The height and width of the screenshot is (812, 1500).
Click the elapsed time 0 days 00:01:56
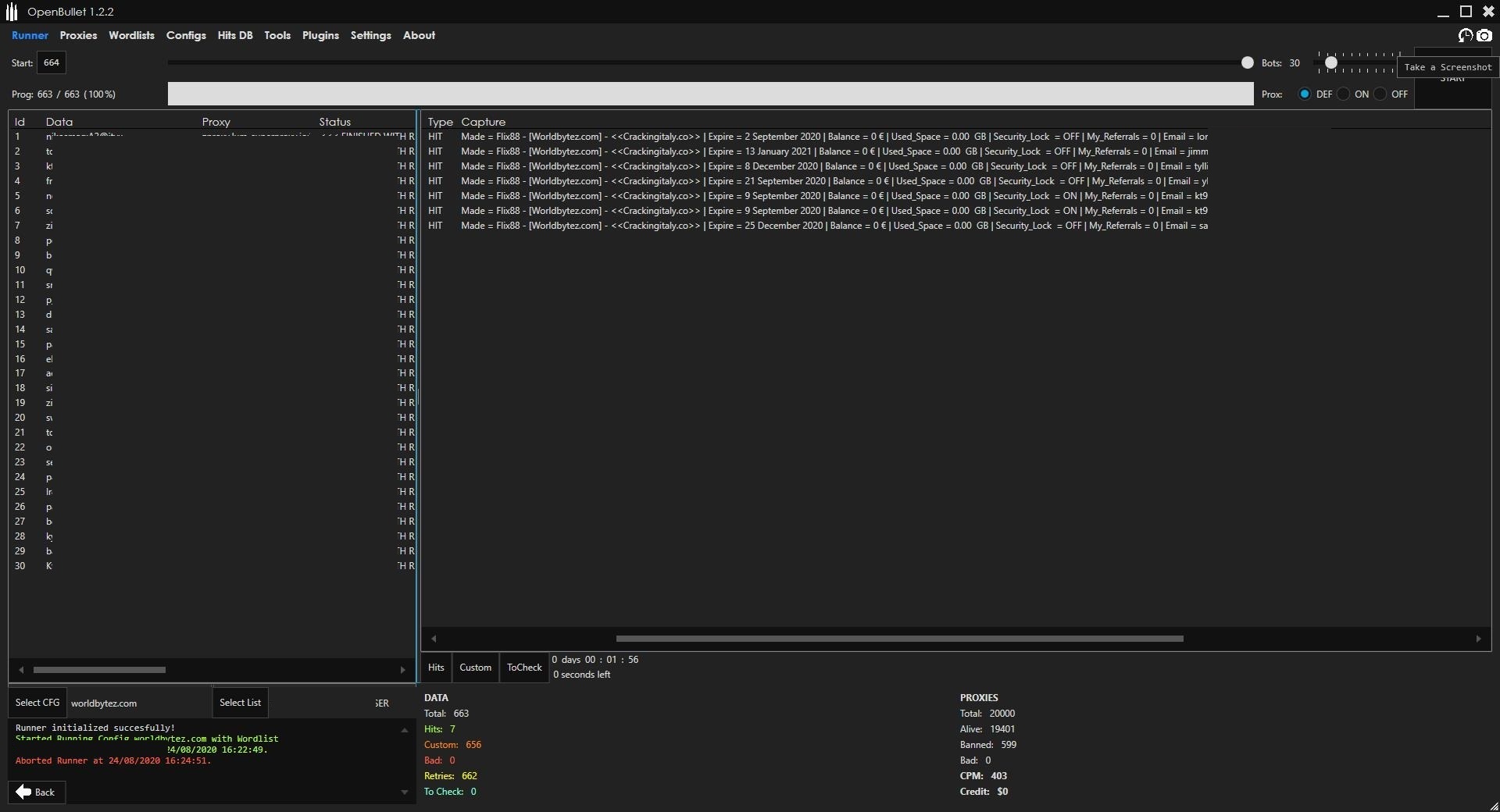click(595, 660)
